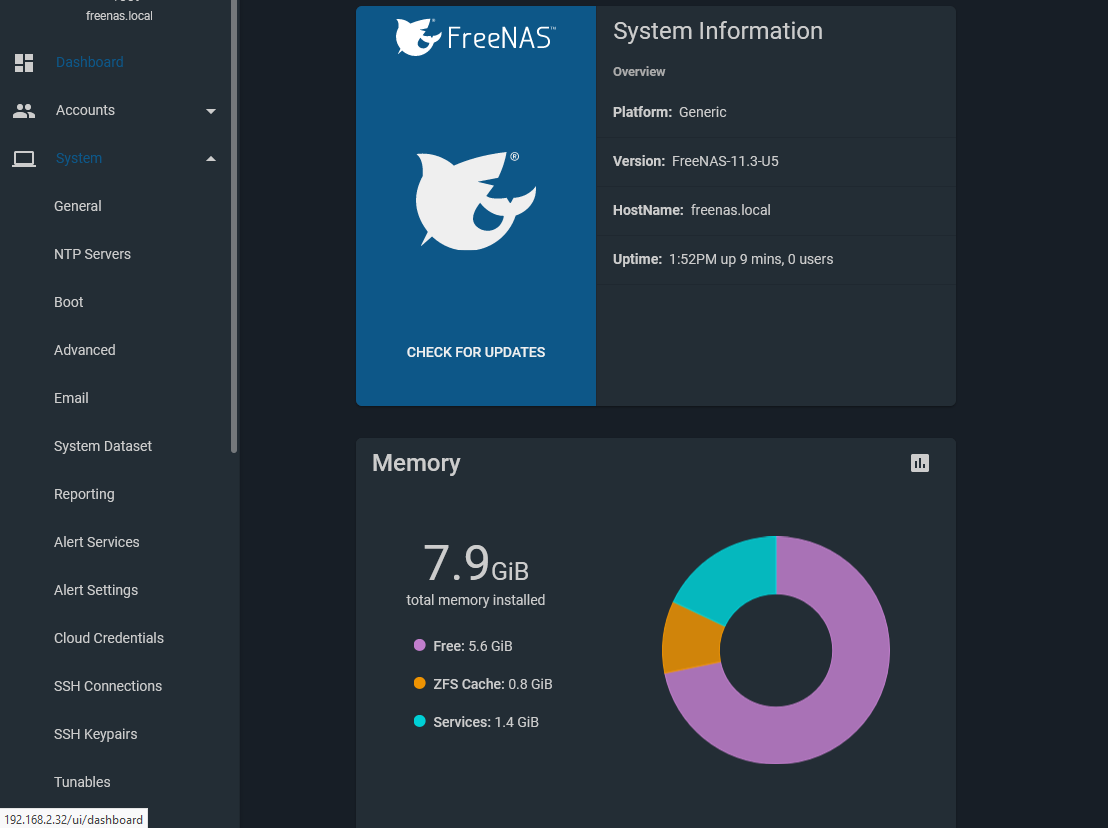
Task: Click the purple Free legend dot
Action: tap(420, 645)
